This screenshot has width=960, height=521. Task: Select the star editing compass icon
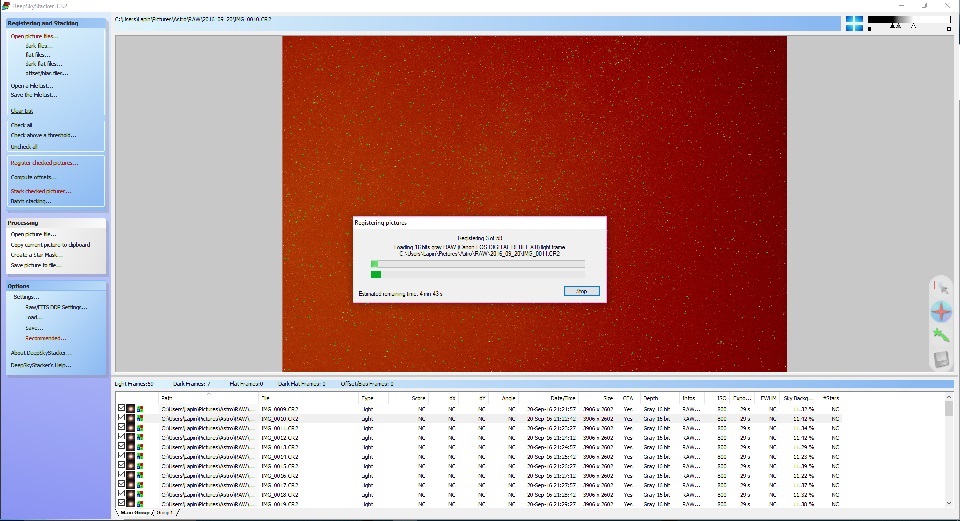tap(940, 311)
